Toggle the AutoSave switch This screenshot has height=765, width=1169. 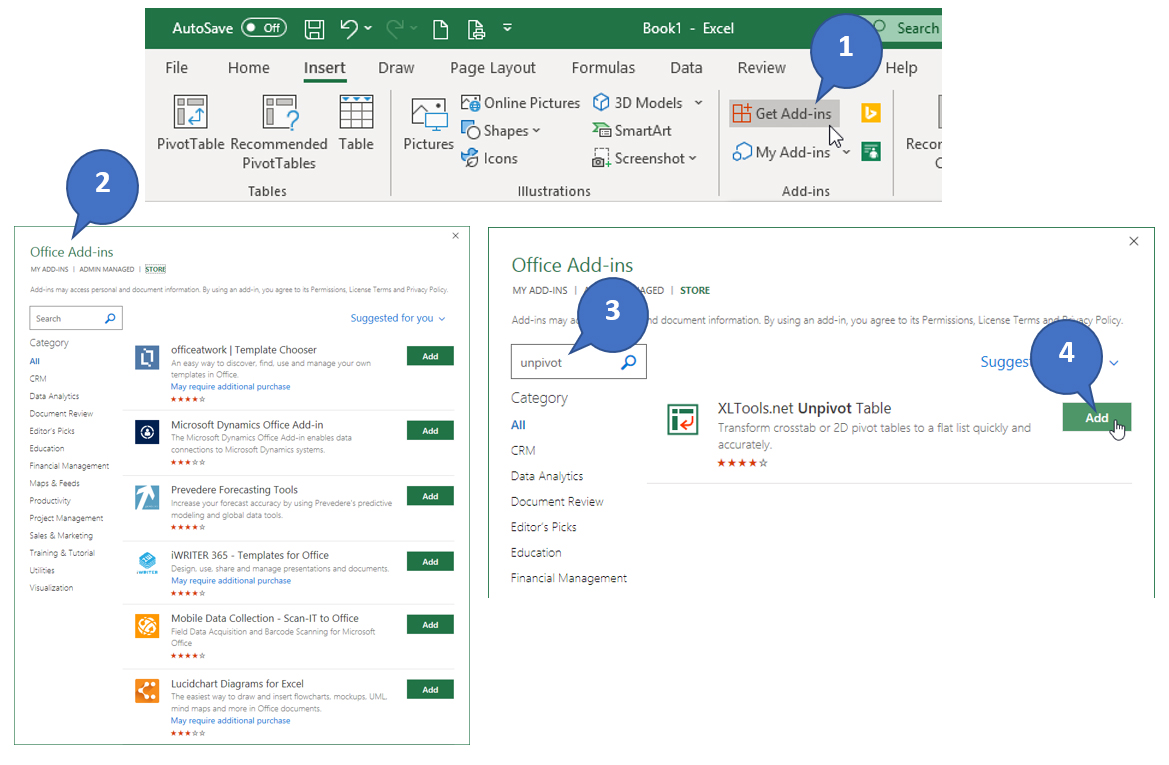[x=264, y=28]
